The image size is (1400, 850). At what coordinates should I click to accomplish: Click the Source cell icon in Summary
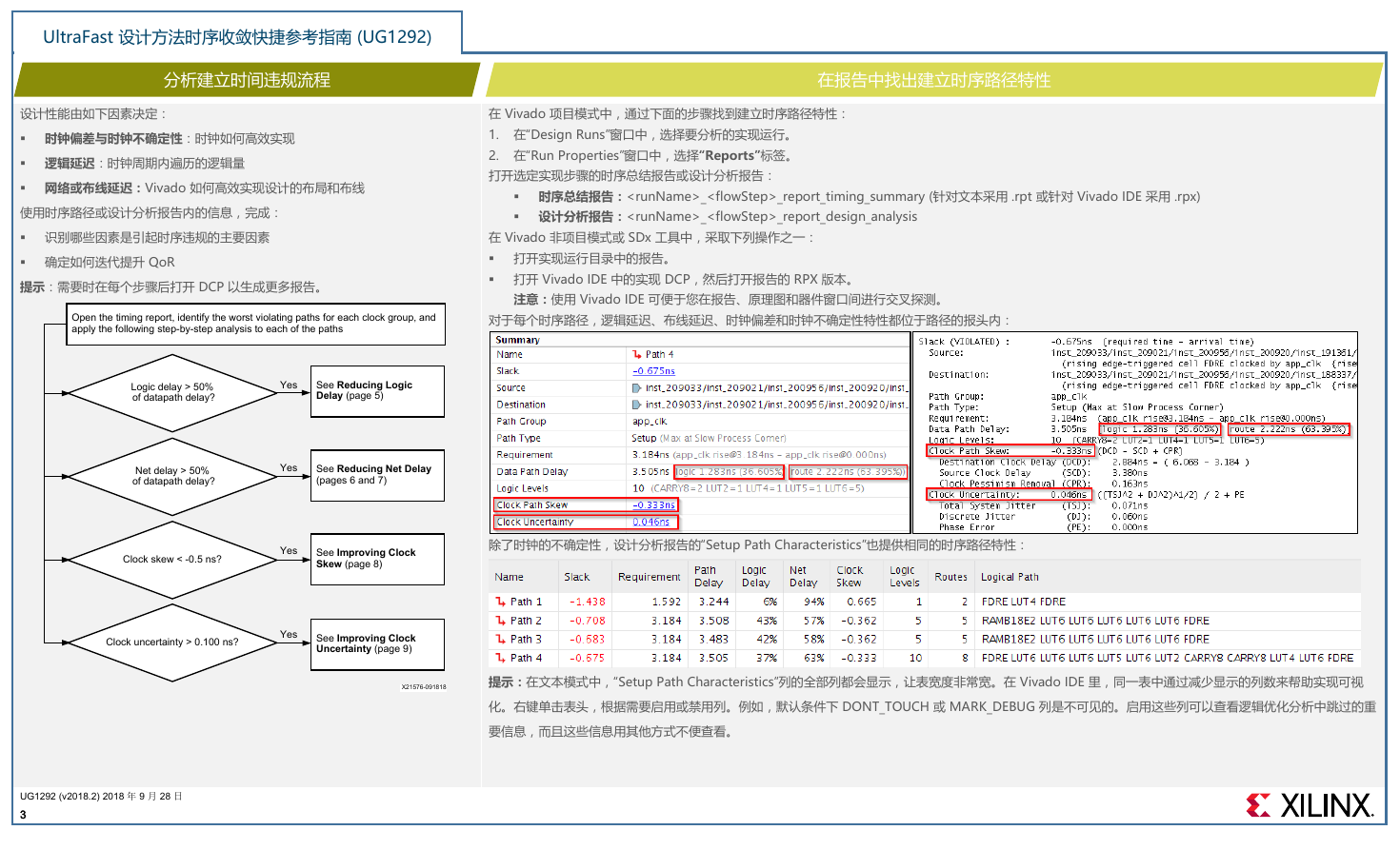pyautogui.click(x=637, y=388)
